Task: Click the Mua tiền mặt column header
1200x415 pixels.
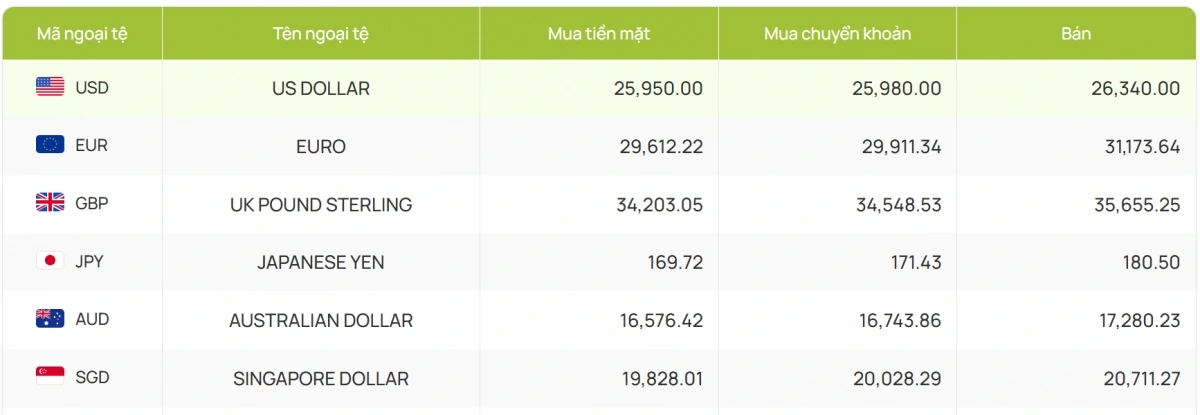Action: (599, 34)
